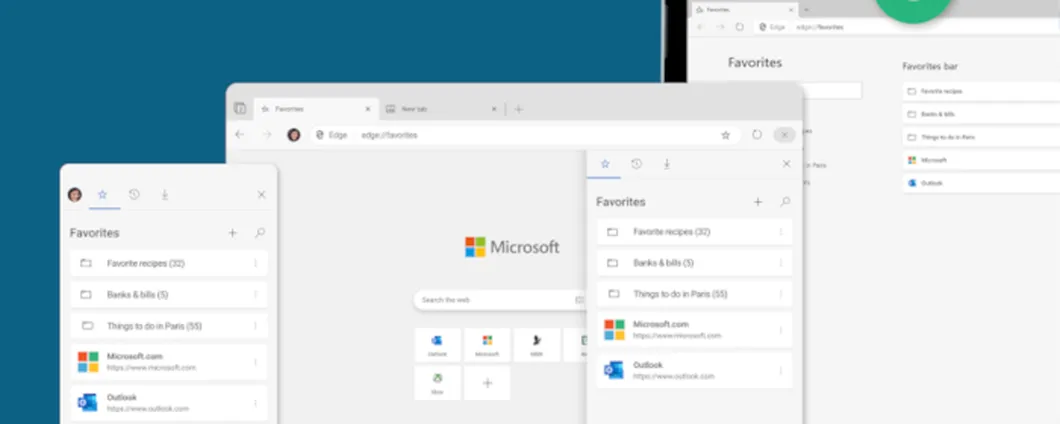
Task: Open more options for Banks & bills in left panel
Action: click(256, 295)
